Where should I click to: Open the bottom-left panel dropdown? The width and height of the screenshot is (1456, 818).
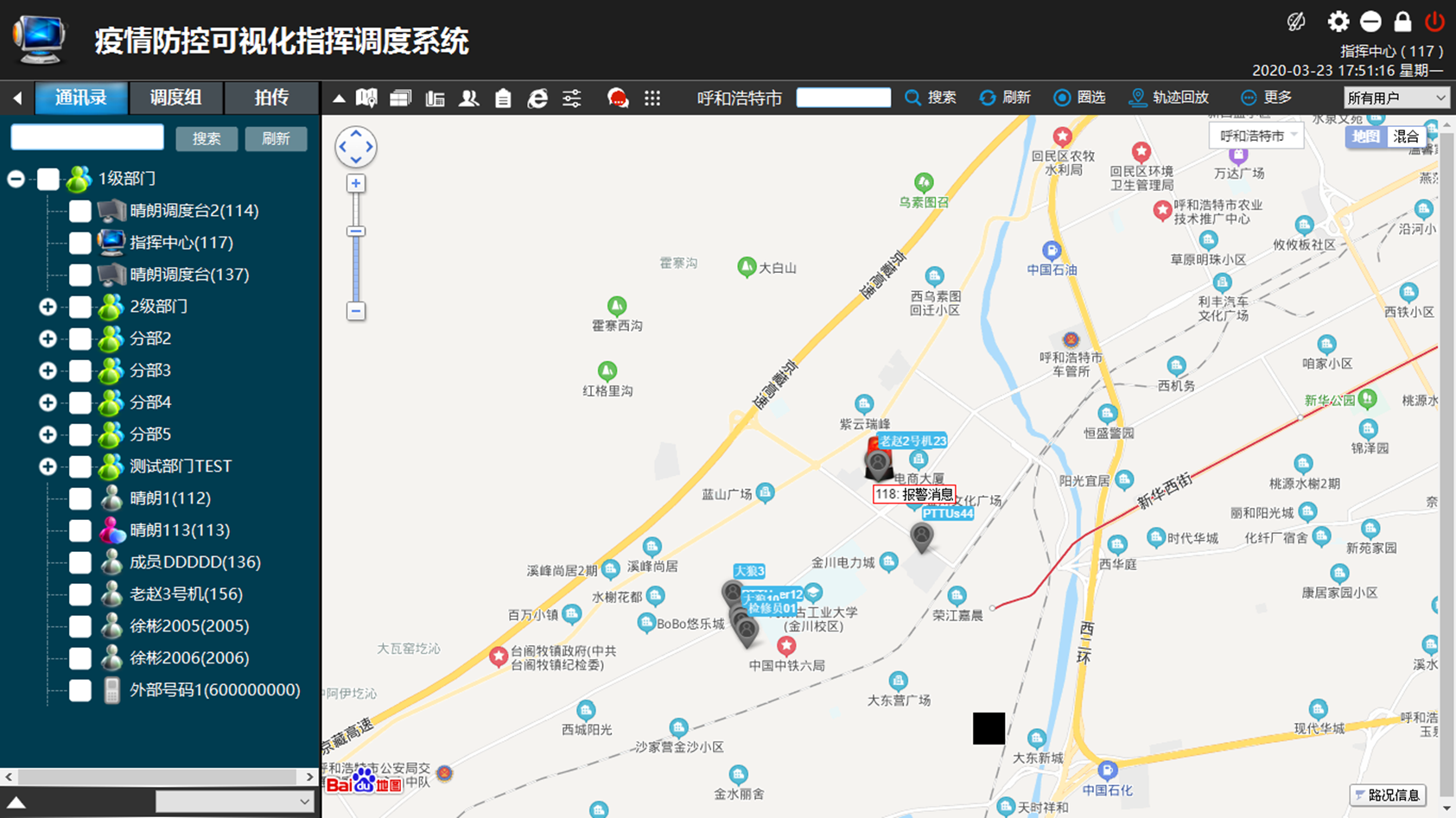[x=233, y=802]
